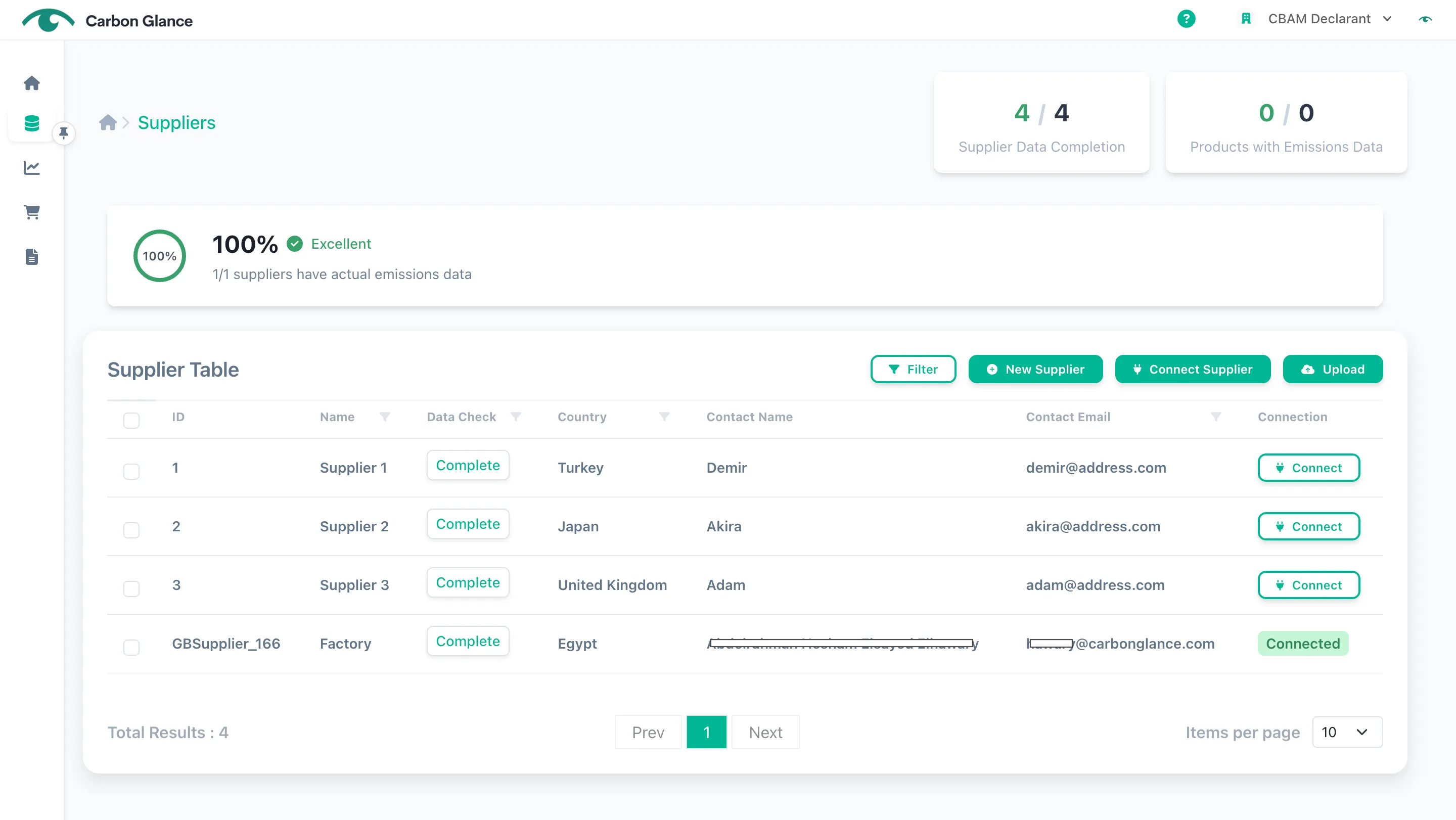1456x820 pixels.
Task: Click the Supplier Data Completion card
Action: tap(1041, 122)
